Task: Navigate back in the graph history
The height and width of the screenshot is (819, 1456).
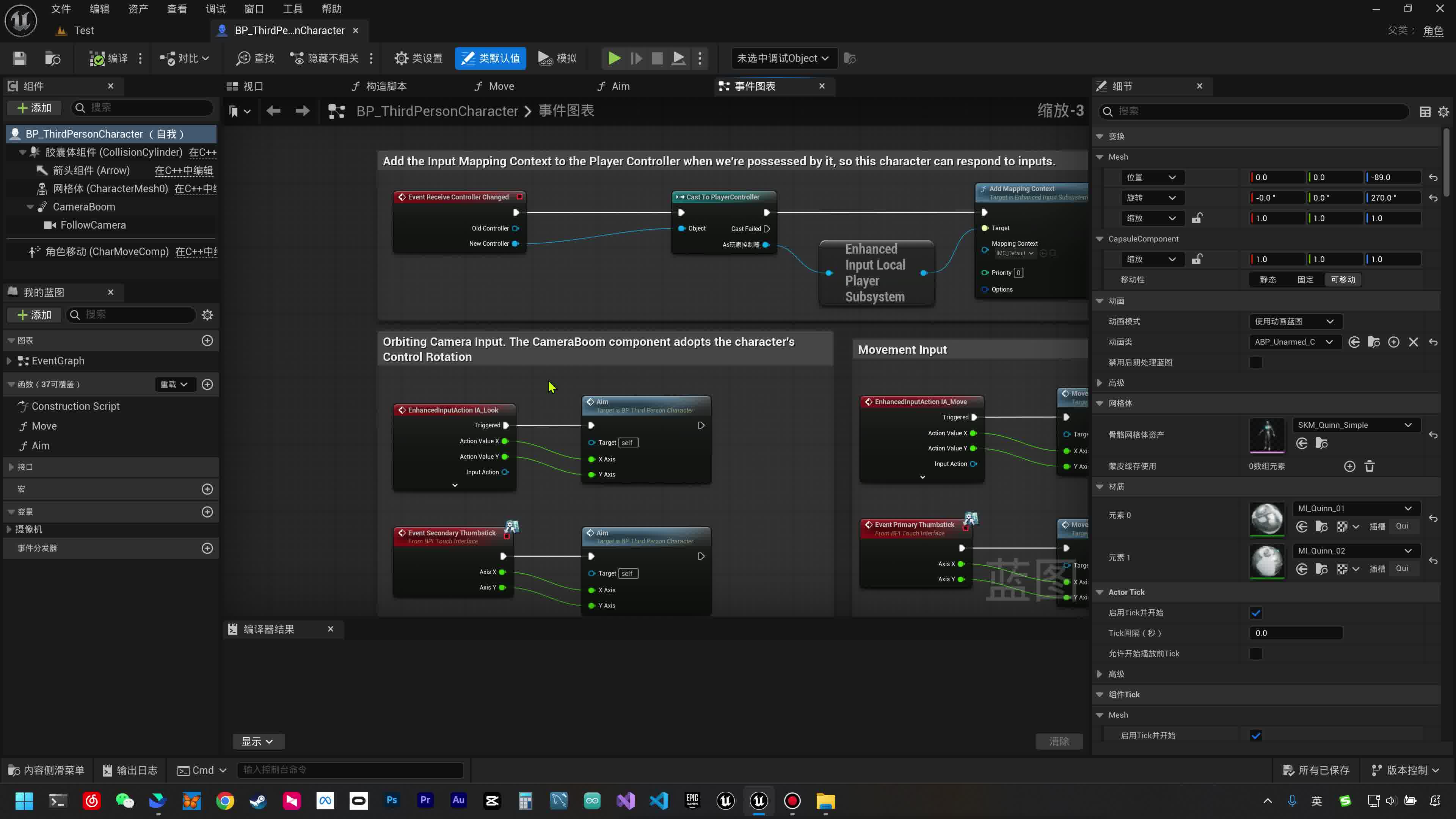Action: pos(273,111)
